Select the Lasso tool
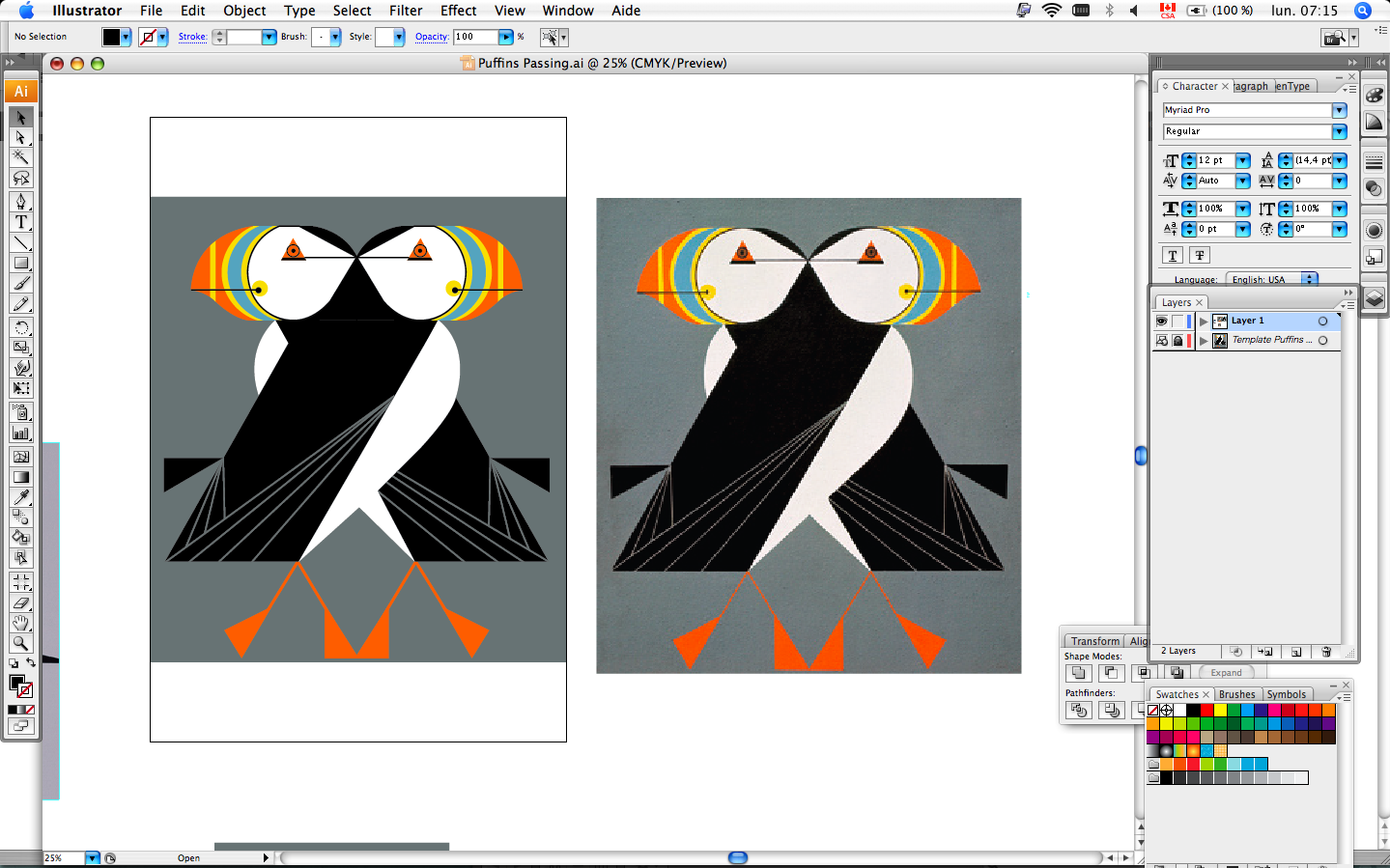Viewport: 1390px width, 868px height. point(21,178)
